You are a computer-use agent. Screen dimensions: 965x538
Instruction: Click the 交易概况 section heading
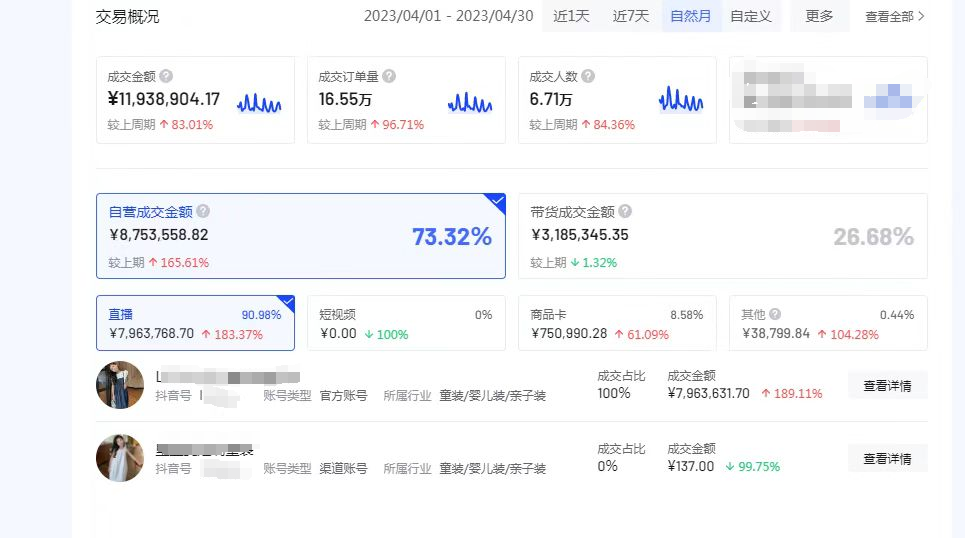coord(127,17)
